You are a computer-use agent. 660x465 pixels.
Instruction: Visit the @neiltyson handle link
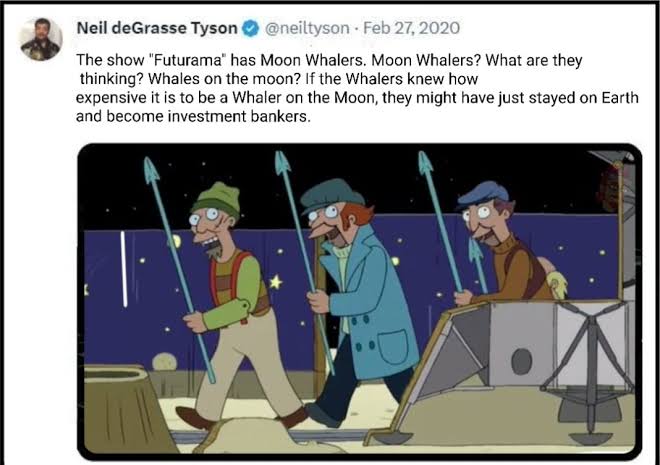307,28
